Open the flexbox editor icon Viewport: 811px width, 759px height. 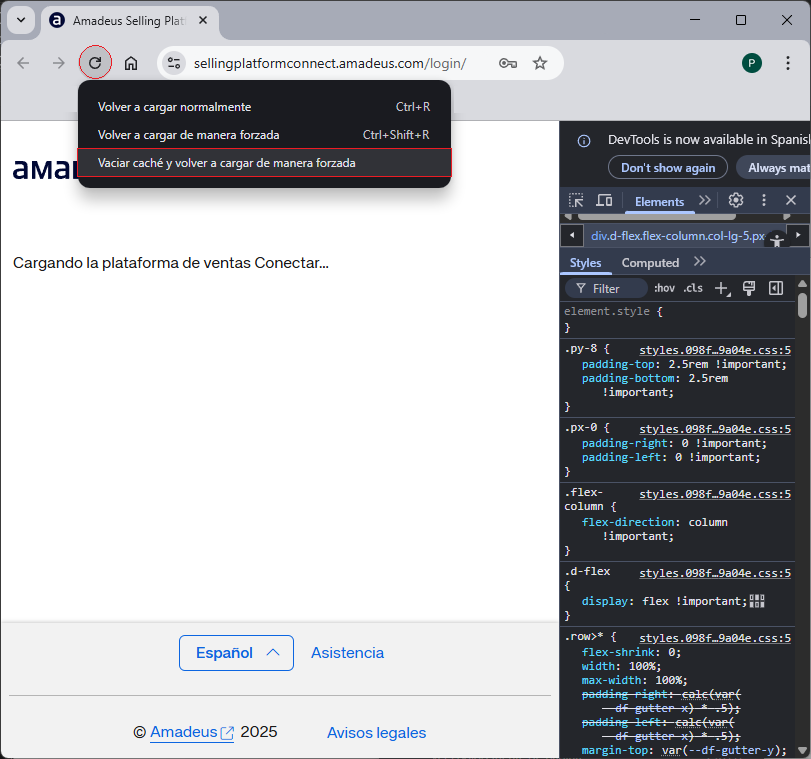757,601
